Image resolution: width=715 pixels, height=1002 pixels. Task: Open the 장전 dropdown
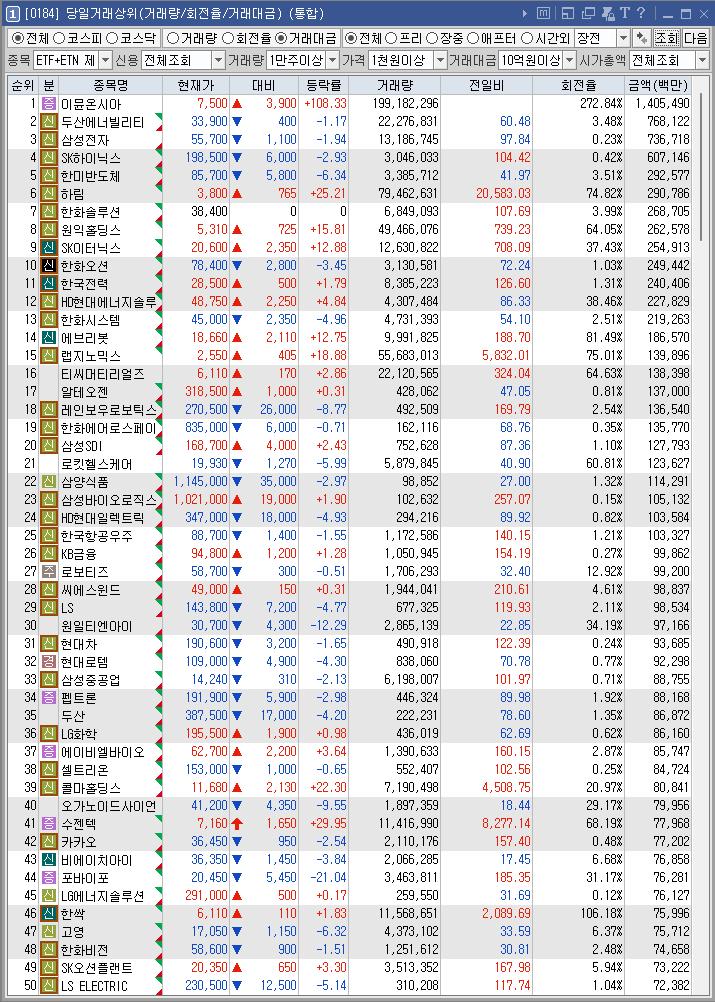tap(624, 38)
